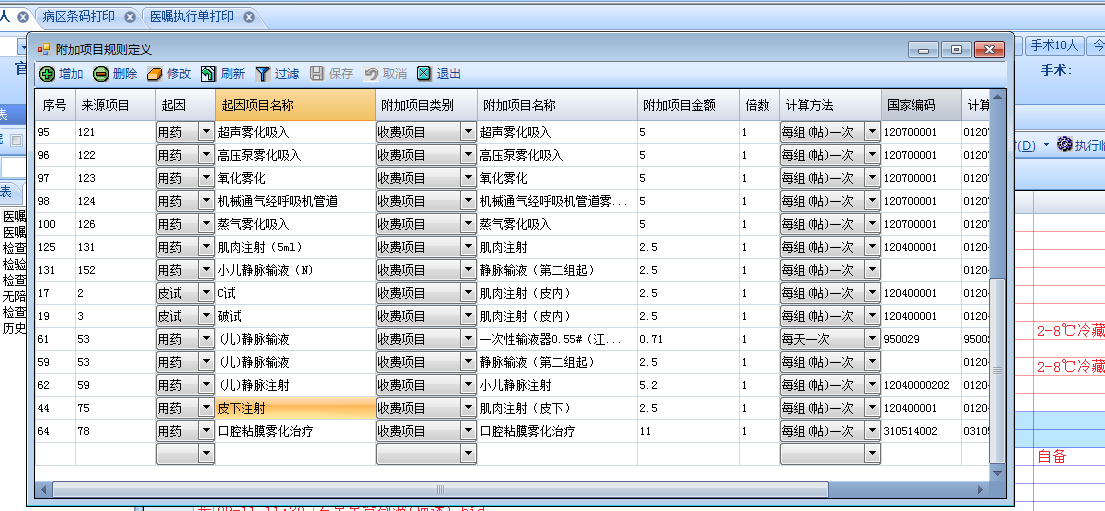The width and height of the screenshot is (1105, 511).
Task: Click the 附加项目金额 column header
Action: click(x=688, y=105)
